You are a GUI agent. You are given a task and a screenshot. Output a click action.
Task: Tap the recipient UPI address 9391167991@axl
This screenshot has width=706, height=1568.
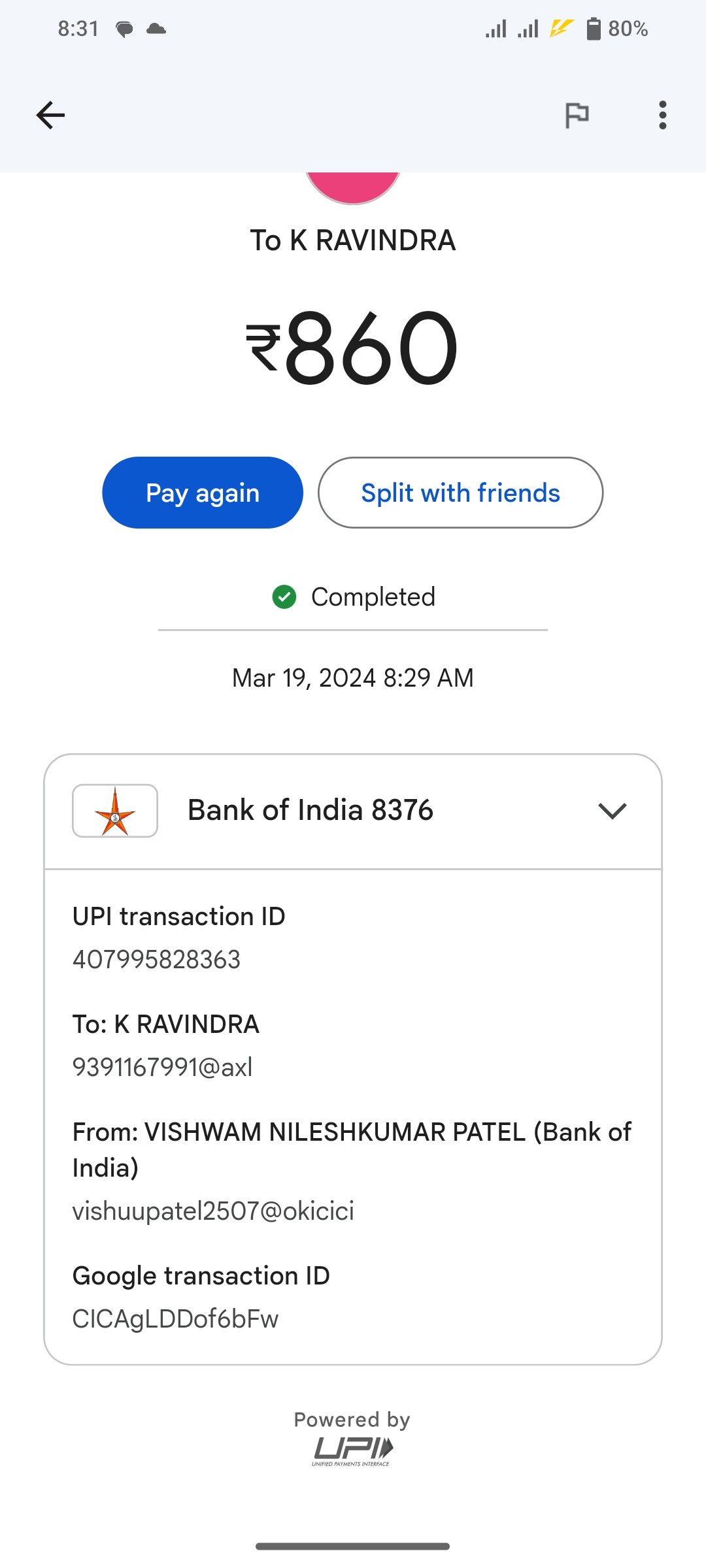[162, 1068]
